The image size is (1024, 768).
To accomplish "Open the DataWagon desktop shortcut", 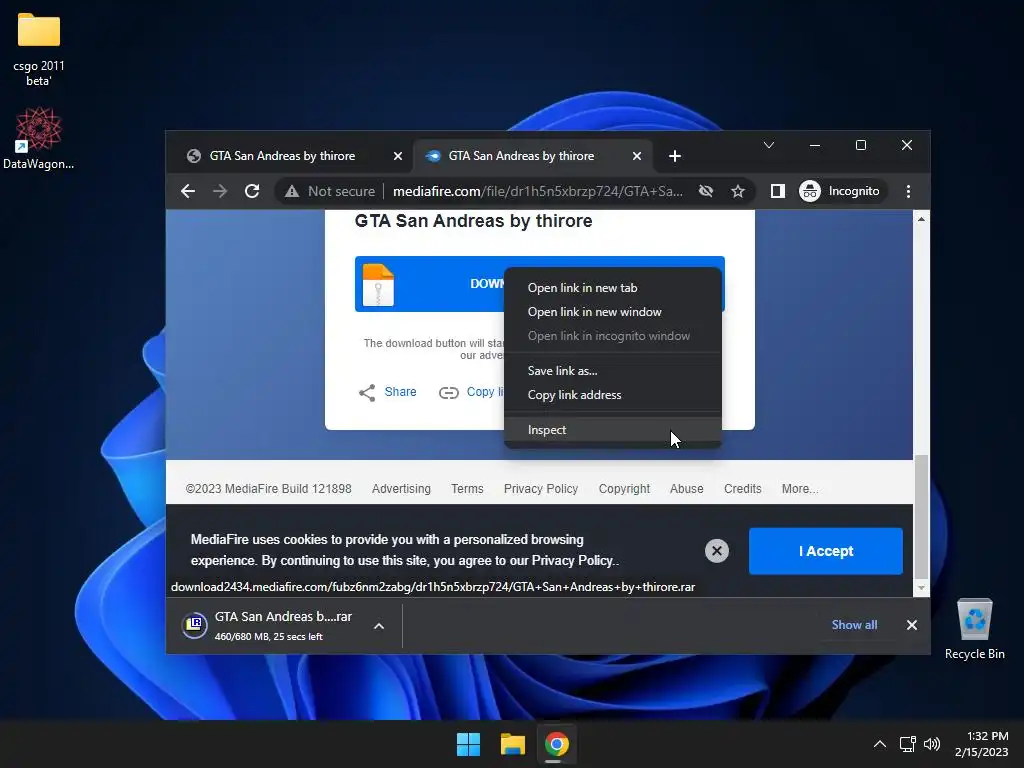I will click(39, 138).
